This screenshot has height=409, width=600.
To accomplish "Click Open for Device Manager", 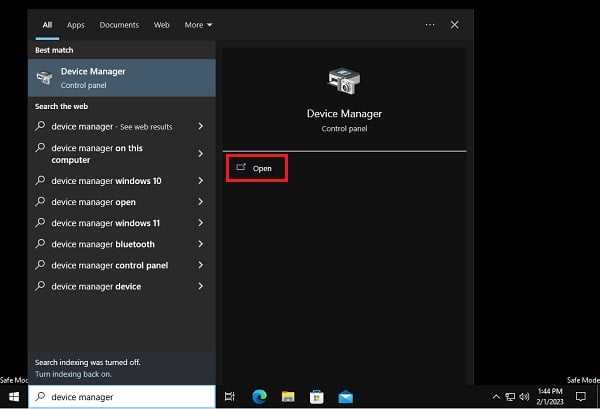I will coord(257,168).
